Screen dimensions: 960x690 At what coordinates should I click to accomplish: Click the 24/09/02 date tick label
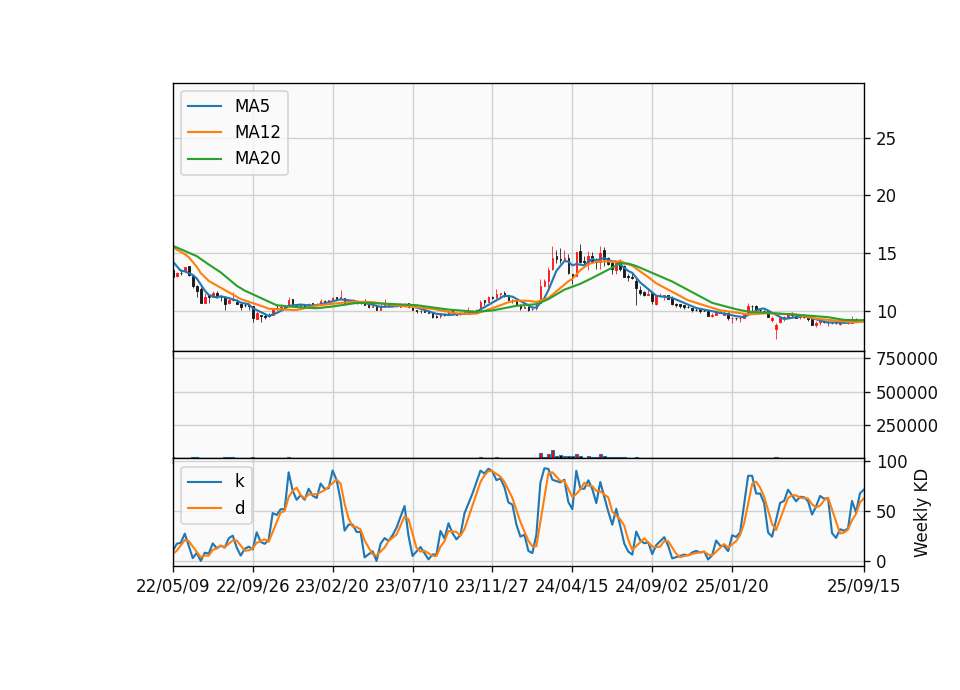[x=651, y=586]
